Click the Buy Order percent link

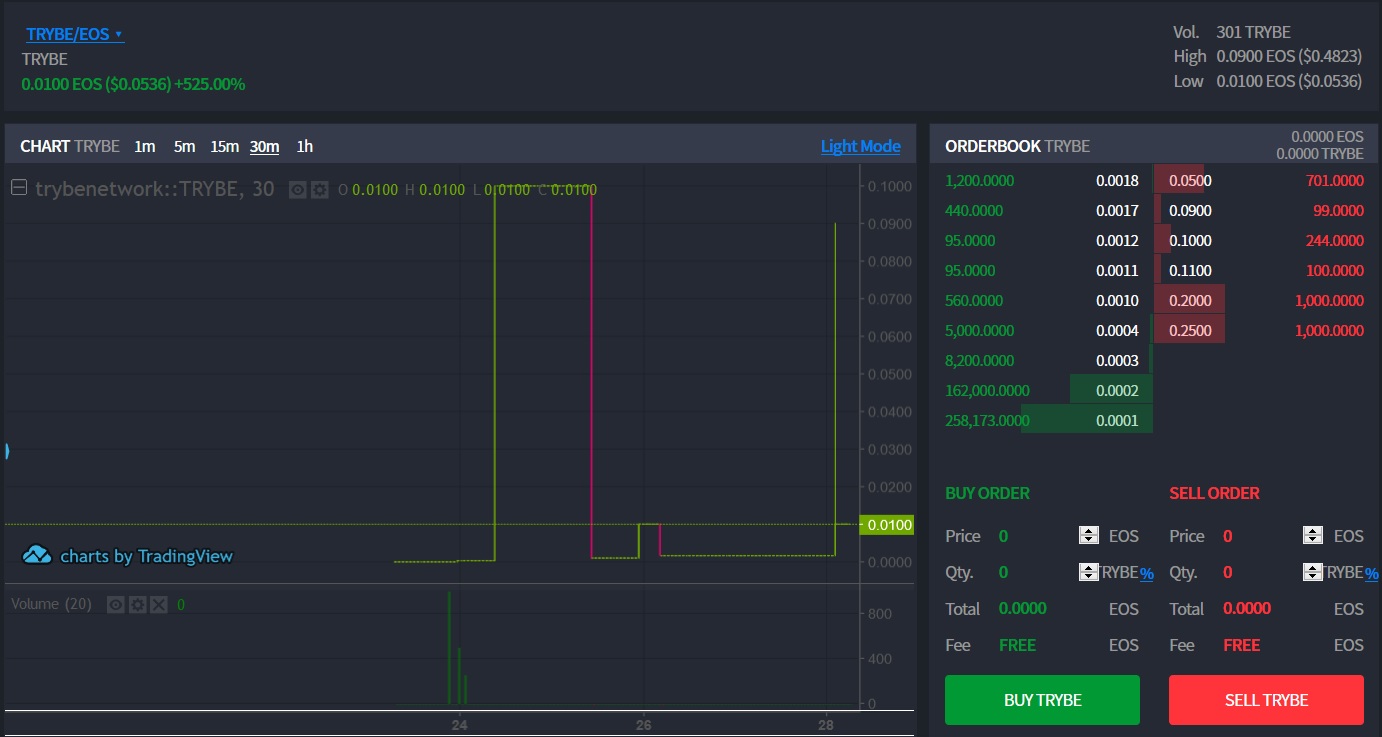click(1147, 573)
